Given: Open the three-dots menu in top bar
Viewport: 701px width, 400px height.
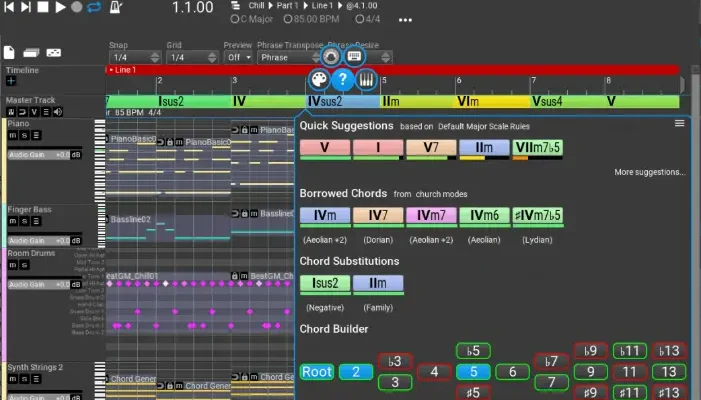Looking at the screenshot, I should pos(405,19).
